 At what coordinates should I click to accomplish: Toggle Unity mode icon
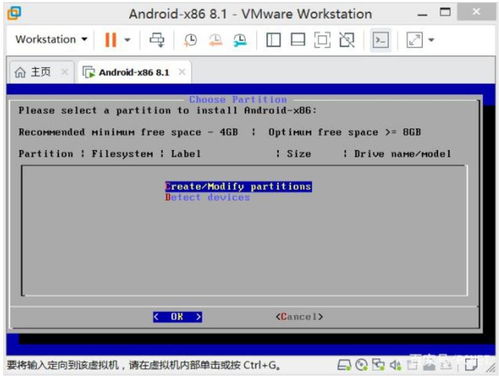pos(347,40)
